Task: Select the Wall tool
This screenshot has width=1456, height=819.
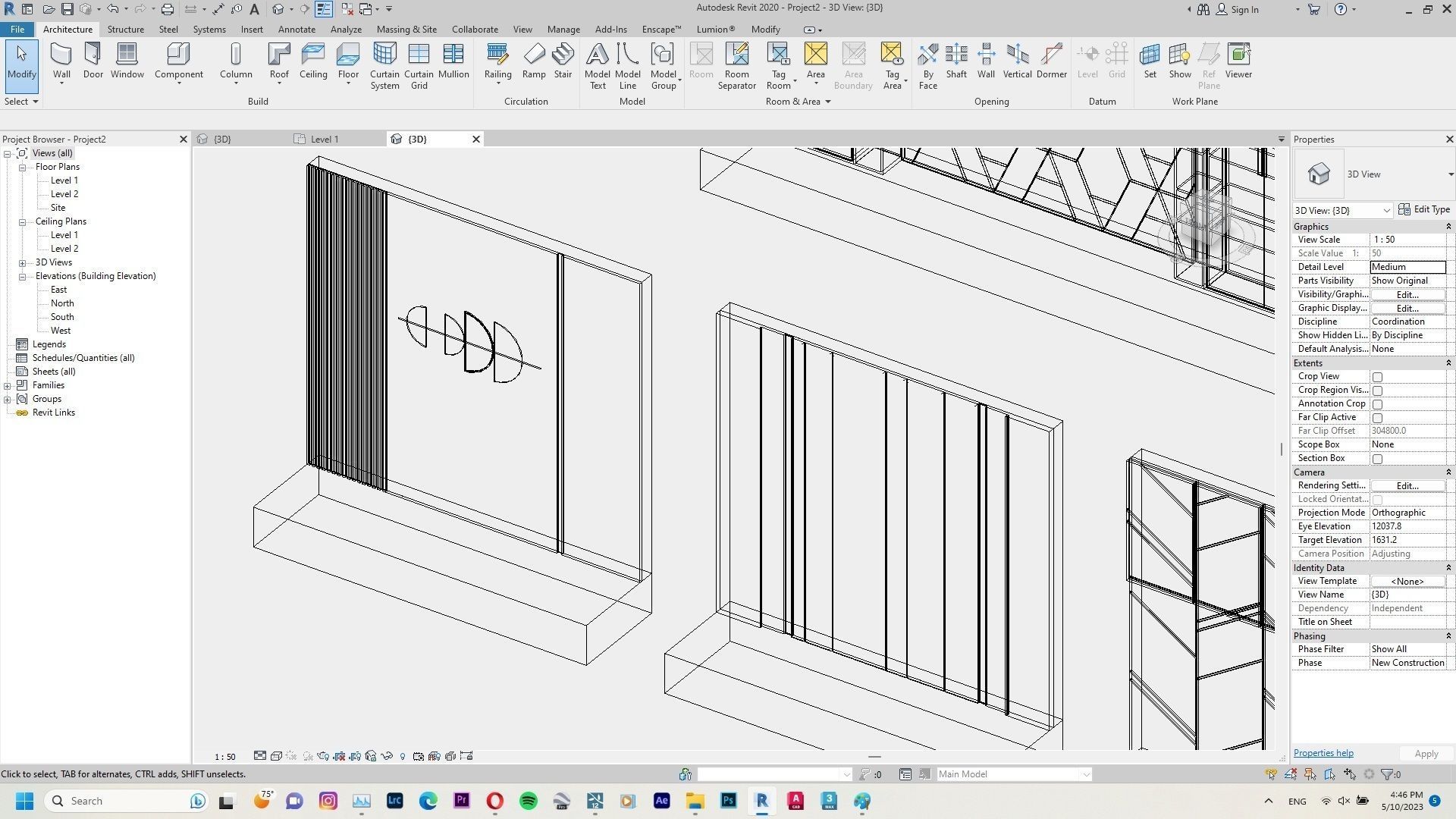Action: pyautogui.click(x=61, y=61)
